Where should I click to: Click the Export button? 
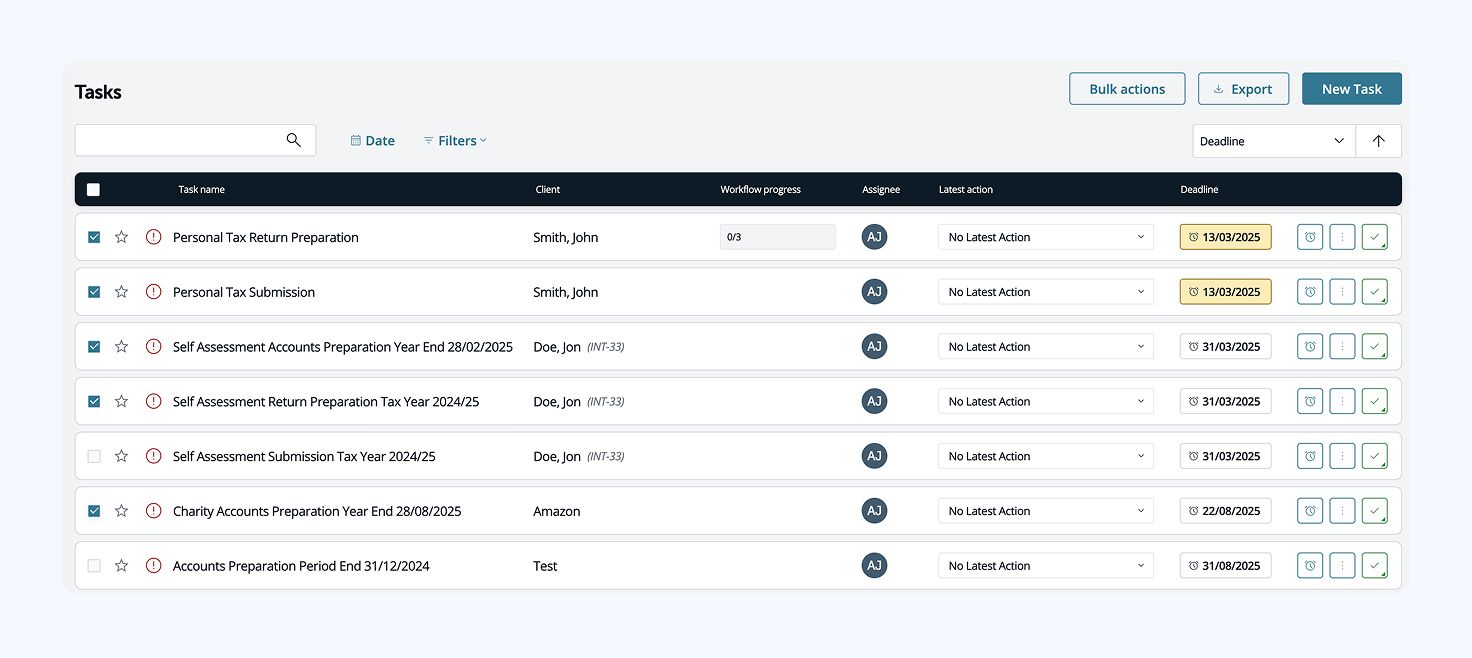1243,89
